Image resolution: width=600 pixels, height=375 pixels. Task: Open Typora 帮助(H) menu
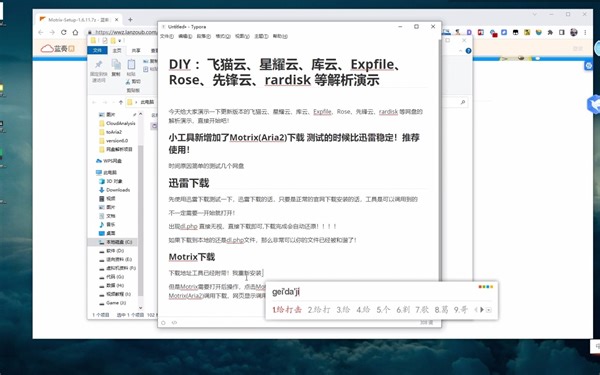(x=280, y=36)
